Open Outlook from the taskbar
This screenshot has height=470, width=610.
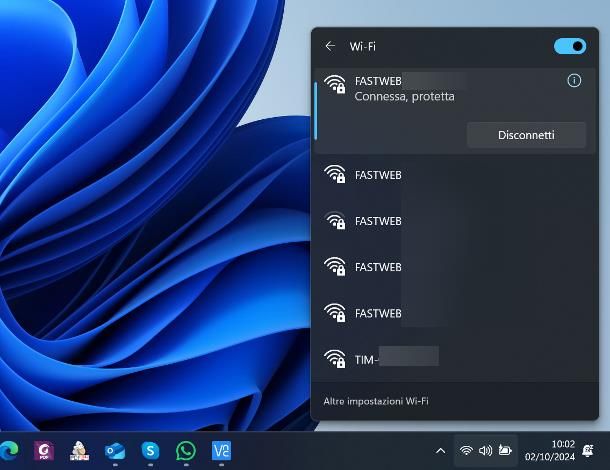[x=115, y=451]
